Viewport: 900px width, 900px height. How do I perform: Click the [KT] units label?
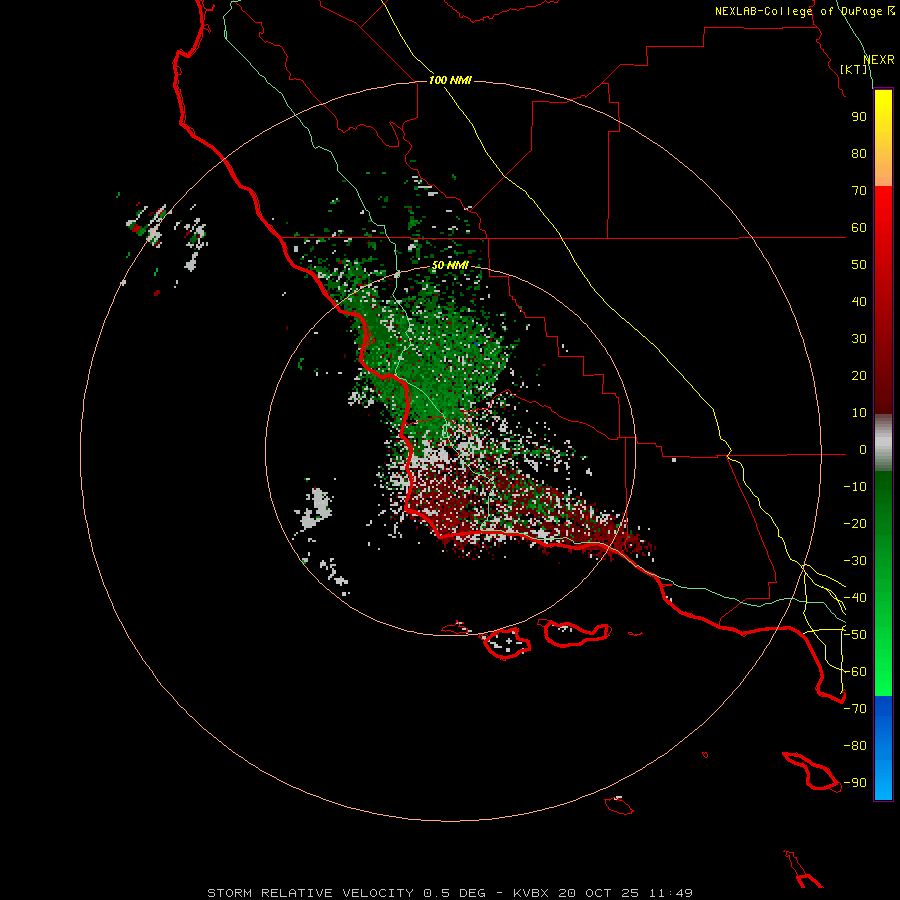854,69
